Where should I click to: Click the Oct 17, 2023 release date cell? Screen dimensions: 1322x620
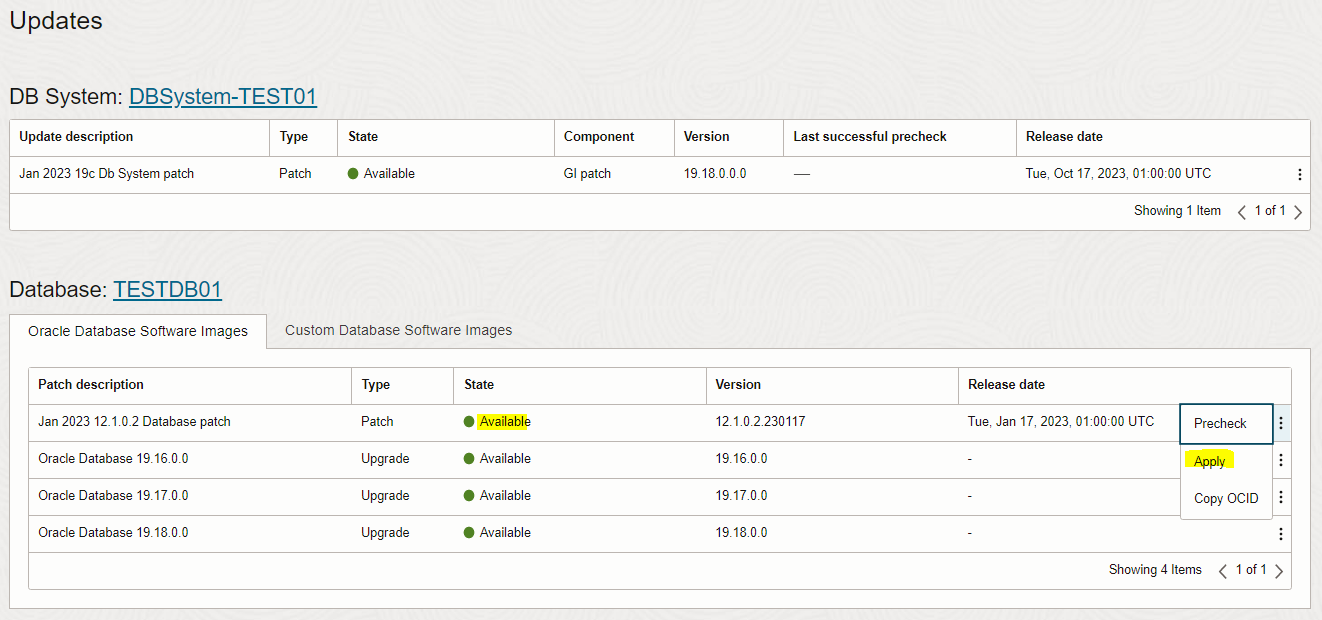click(x=1118, y=174)
